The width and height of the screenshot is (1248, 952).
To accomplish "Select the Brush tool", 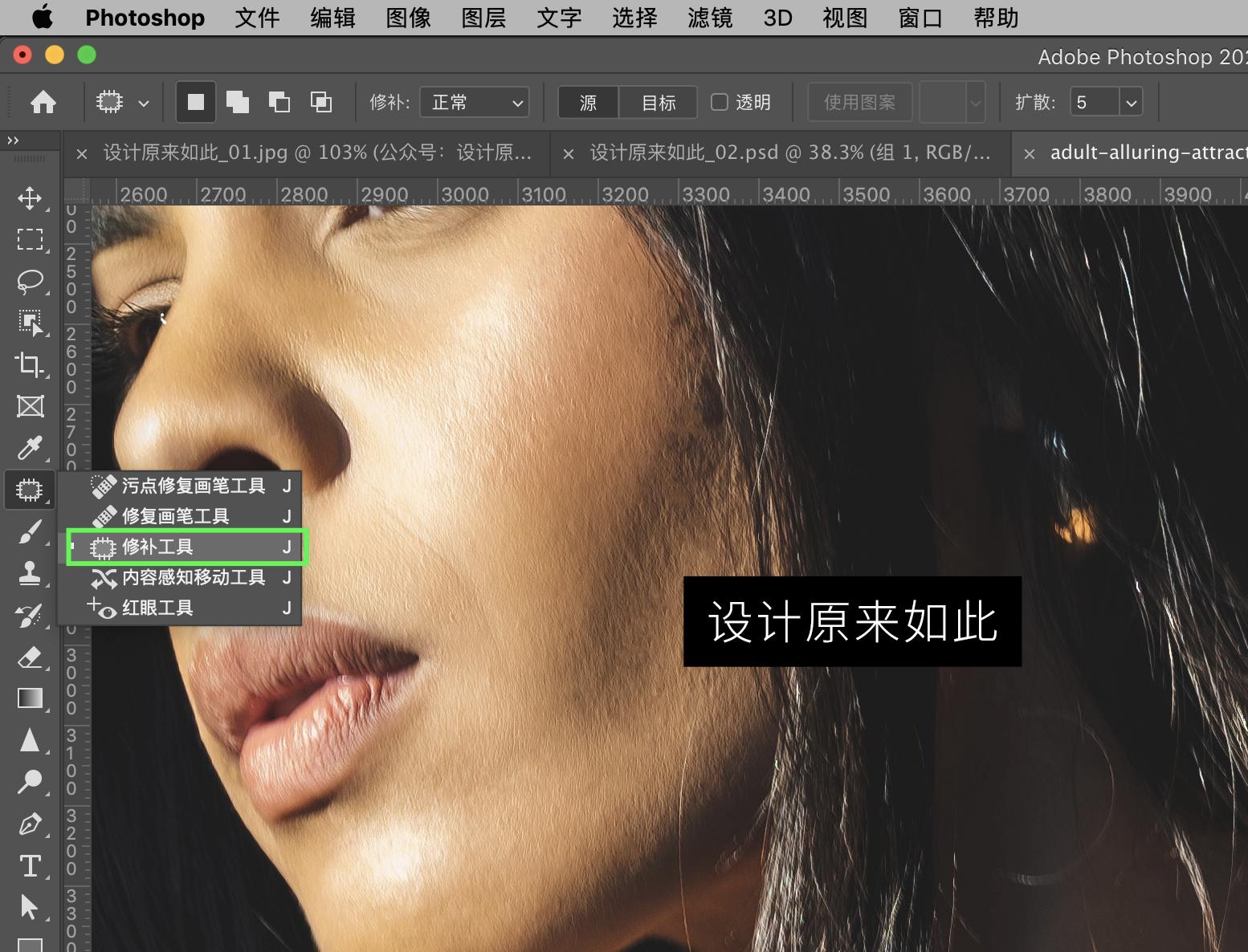I will (x=30, y=531).
